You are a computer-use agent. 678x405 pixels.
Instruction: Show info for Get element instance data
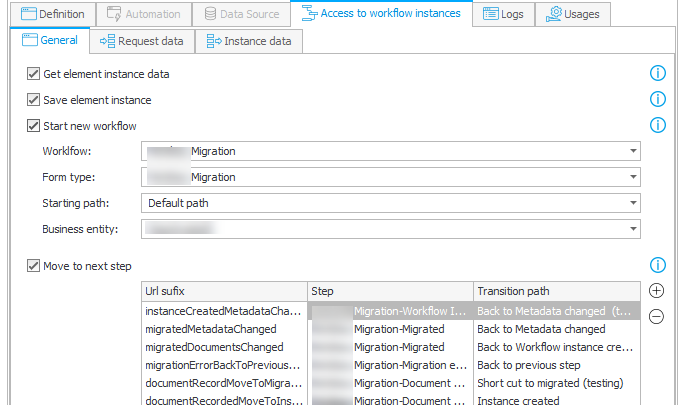point(658,73)
